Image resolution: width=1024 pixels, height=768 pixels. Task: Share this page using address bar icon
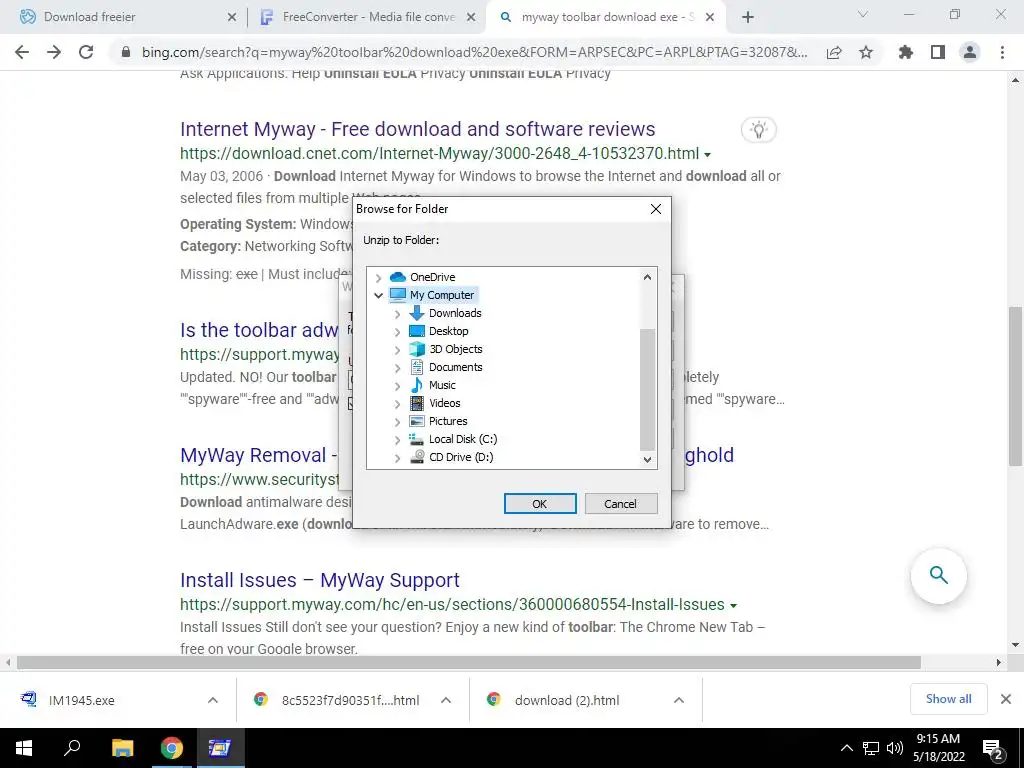[834, 52]
